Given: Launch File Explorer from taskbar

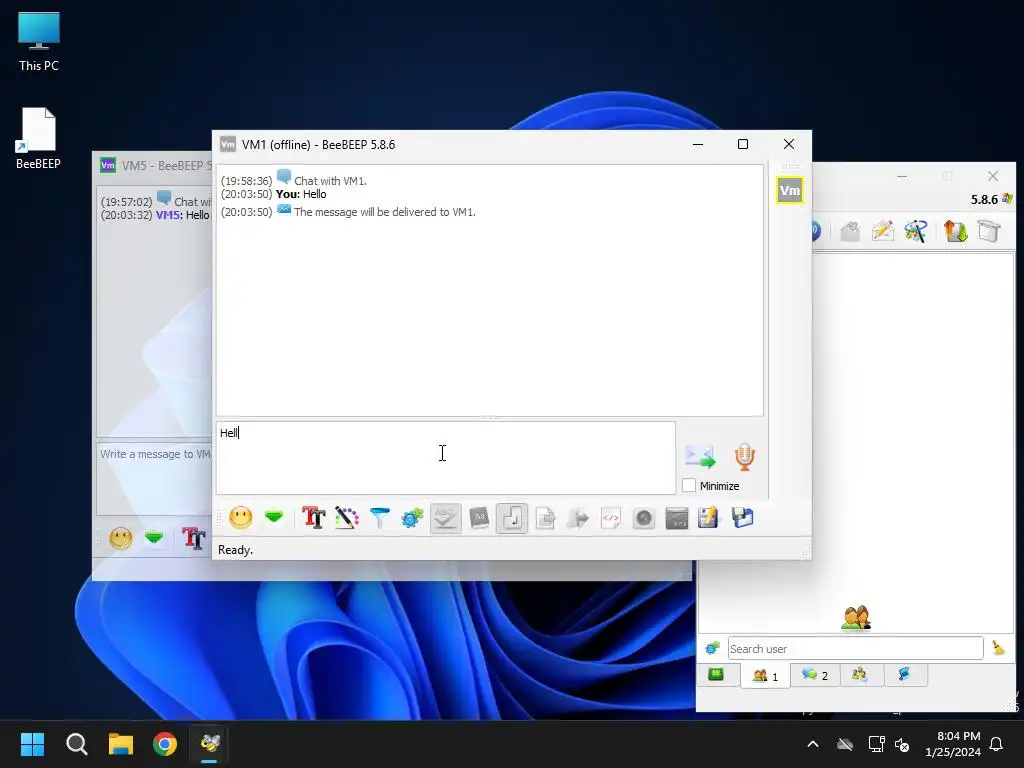Looking at the screenshot, I should (x=121, y=744).
